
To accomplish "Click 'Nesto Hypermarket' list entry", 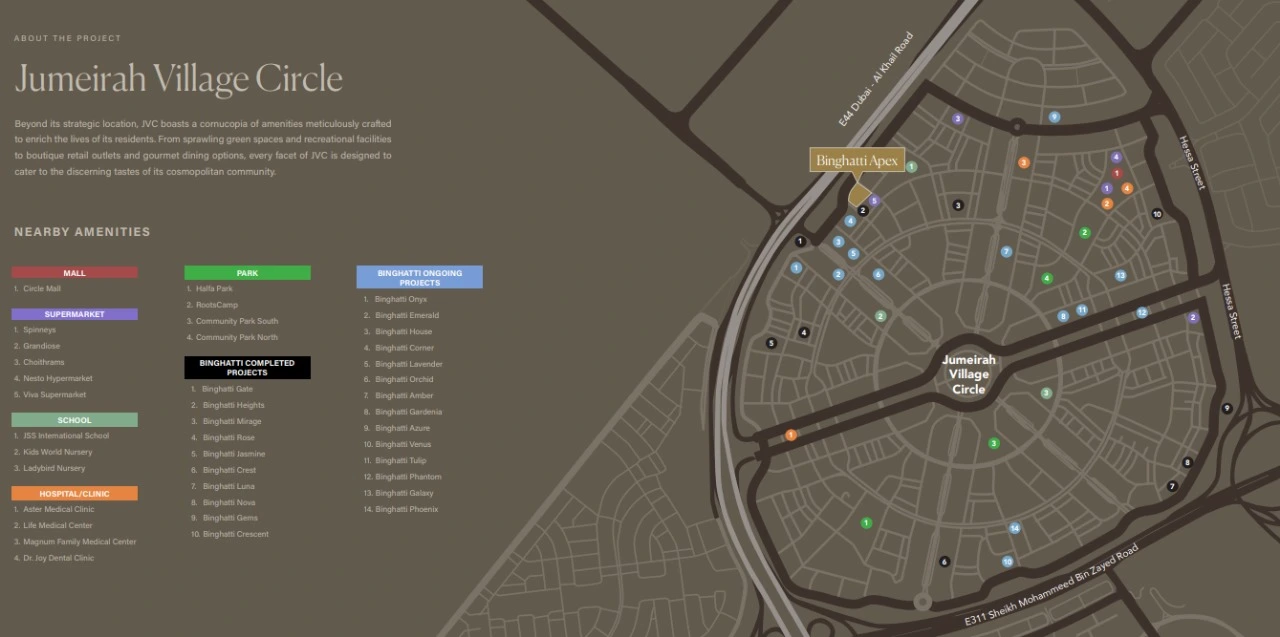I will coord(58,379).
